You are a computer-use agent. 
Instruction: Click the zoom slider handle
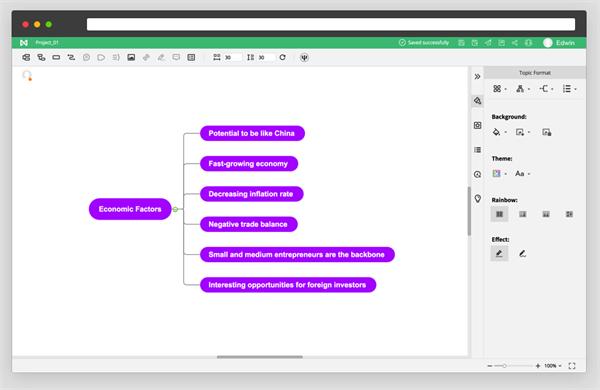504,366
